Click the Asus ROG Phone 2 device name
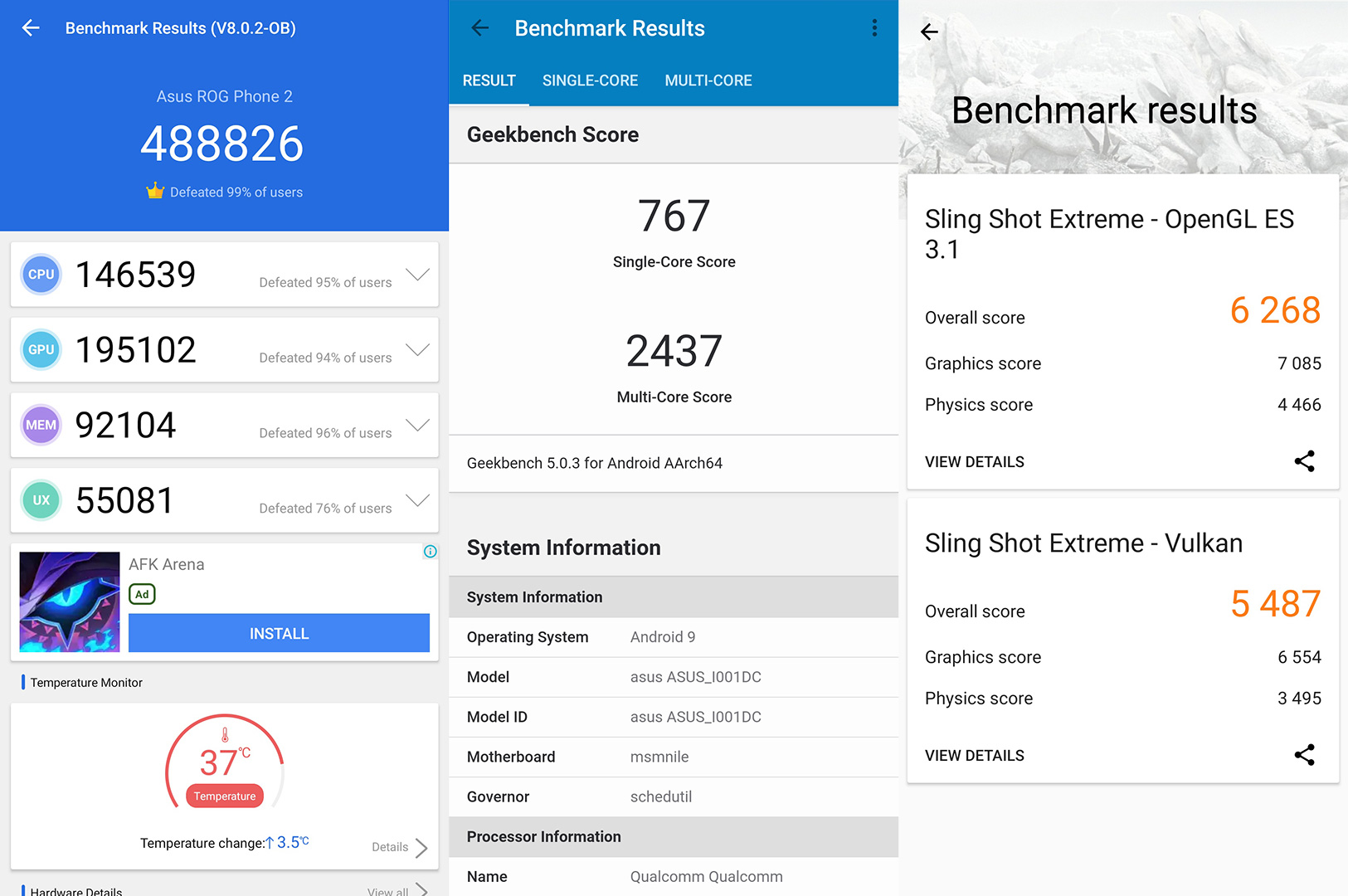Screen dimensions: 1348x896 click(225, 96)
